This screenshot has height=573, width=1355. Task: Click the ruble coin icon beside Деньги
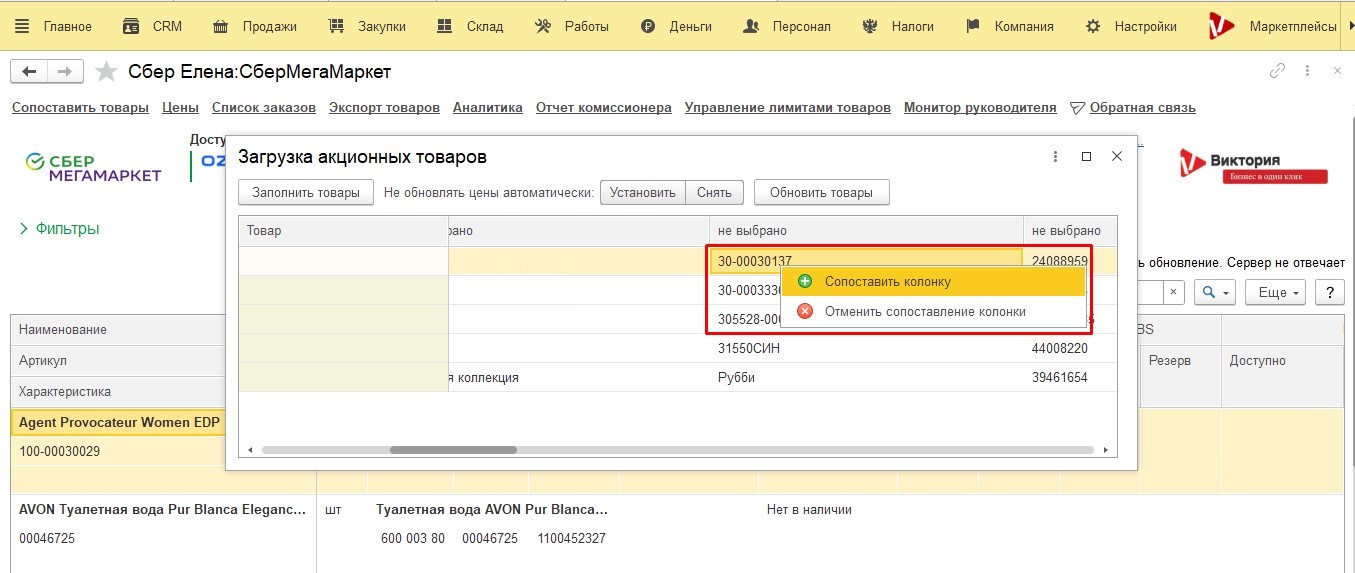[x=648, y=27]
